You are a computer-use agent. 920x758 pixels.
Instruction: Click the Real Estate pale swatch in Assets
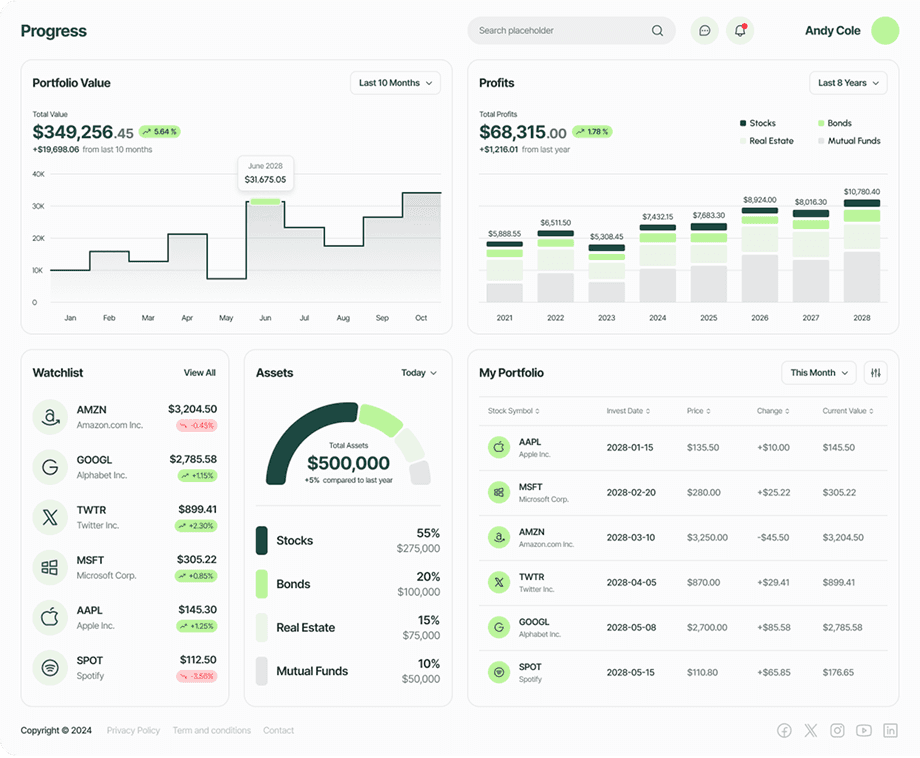click(262, 627)
